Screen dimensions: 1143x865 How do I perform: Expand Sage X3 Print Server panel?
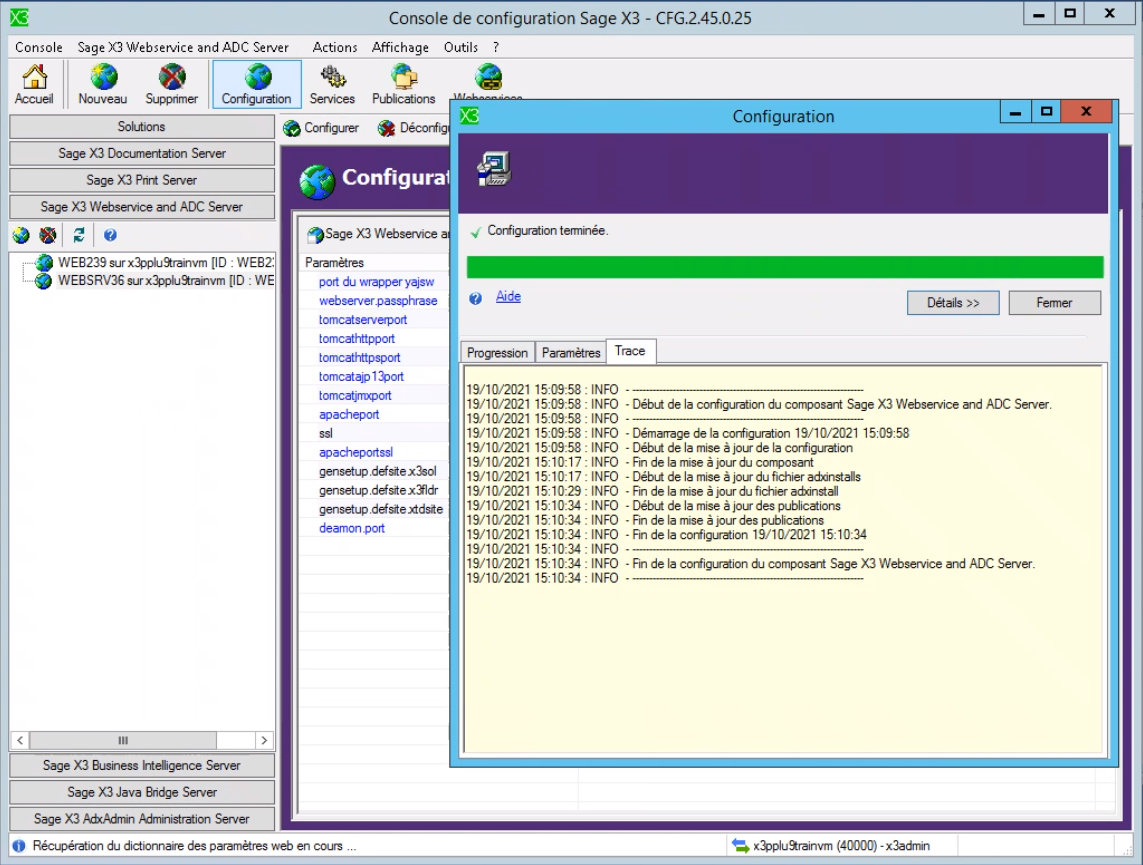click(x=142, y=180)
